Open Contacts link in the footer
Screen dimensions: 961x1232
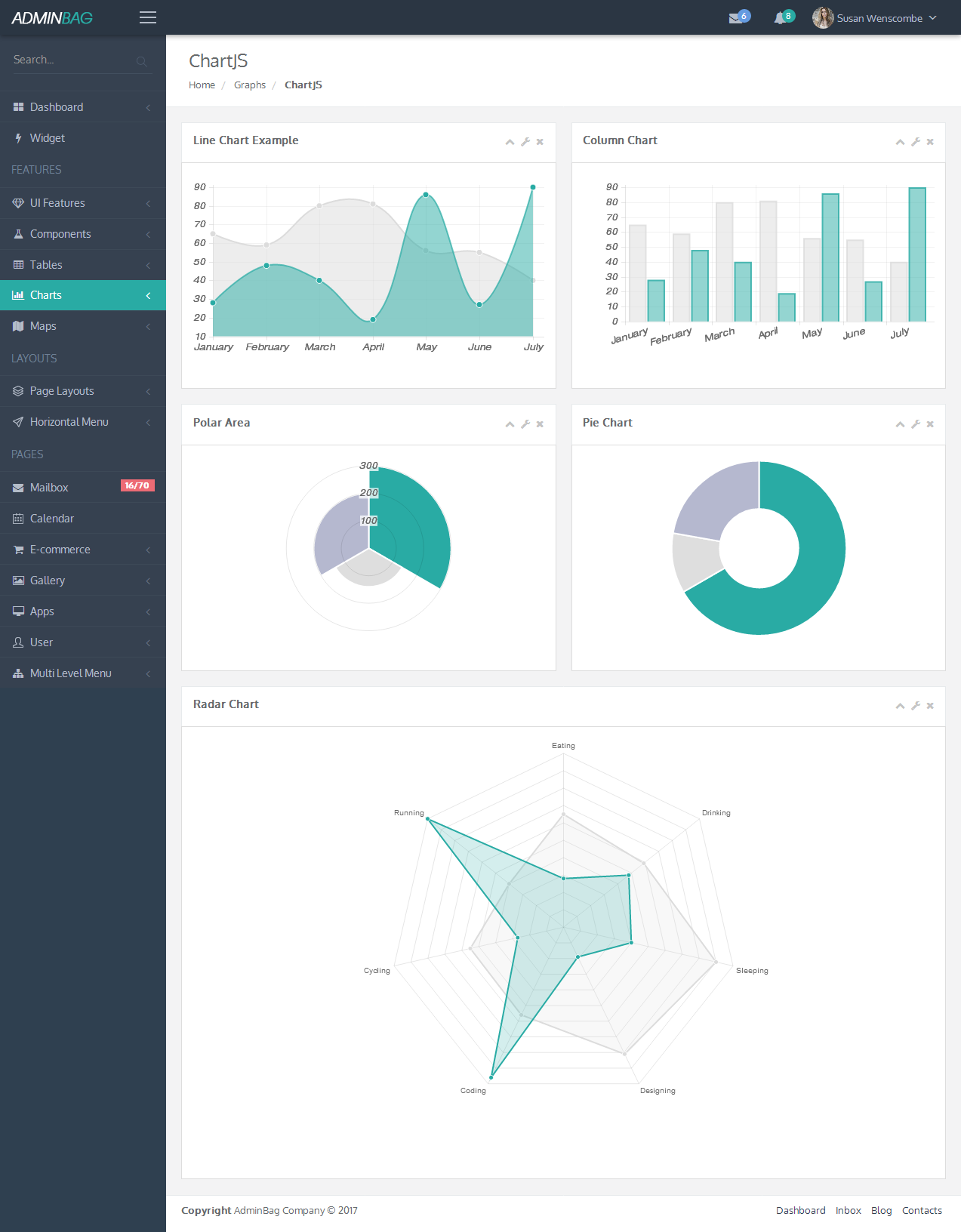(922, 1210)
